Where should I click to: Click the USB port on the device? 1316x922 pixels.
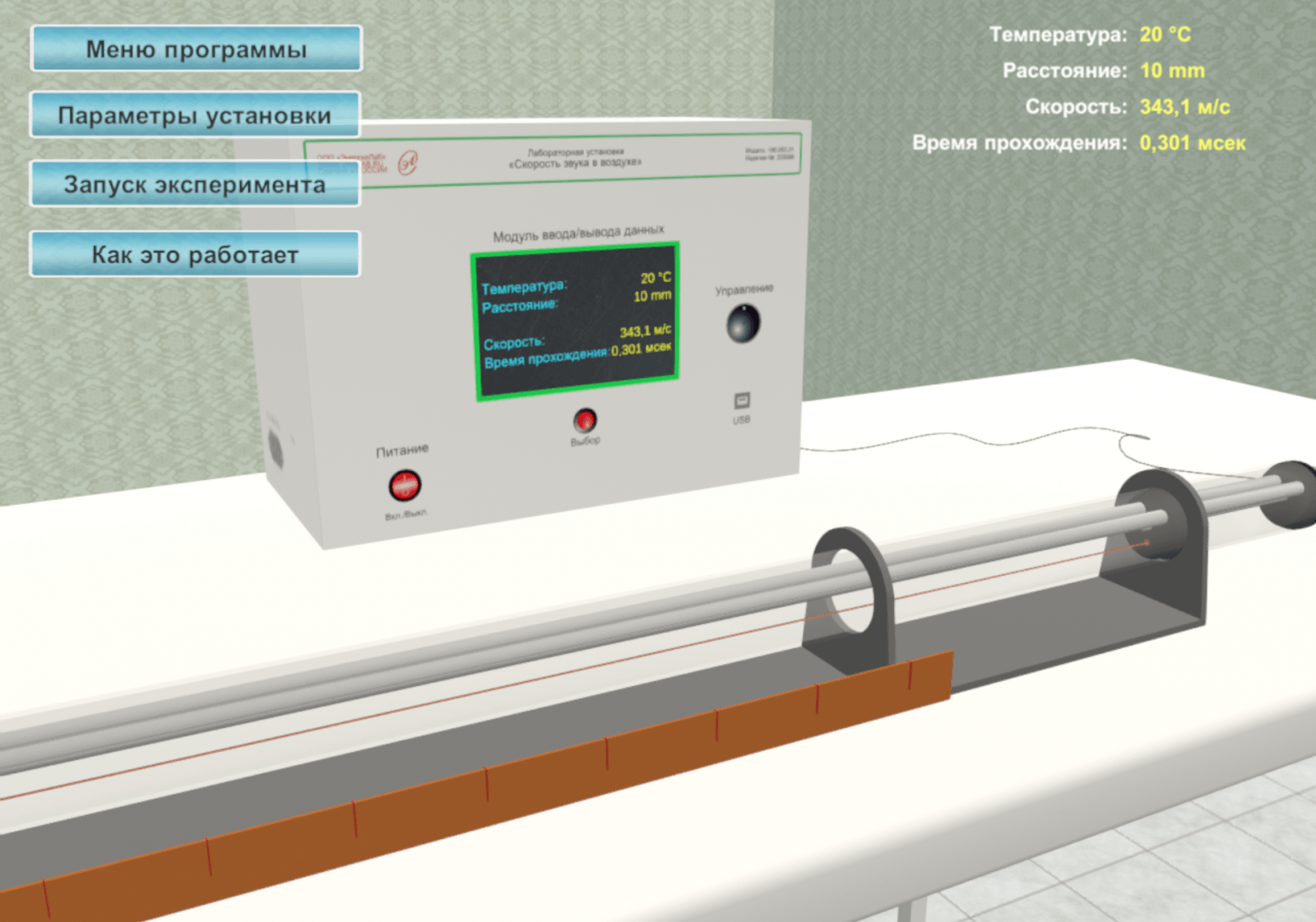[x=741, y=401]
